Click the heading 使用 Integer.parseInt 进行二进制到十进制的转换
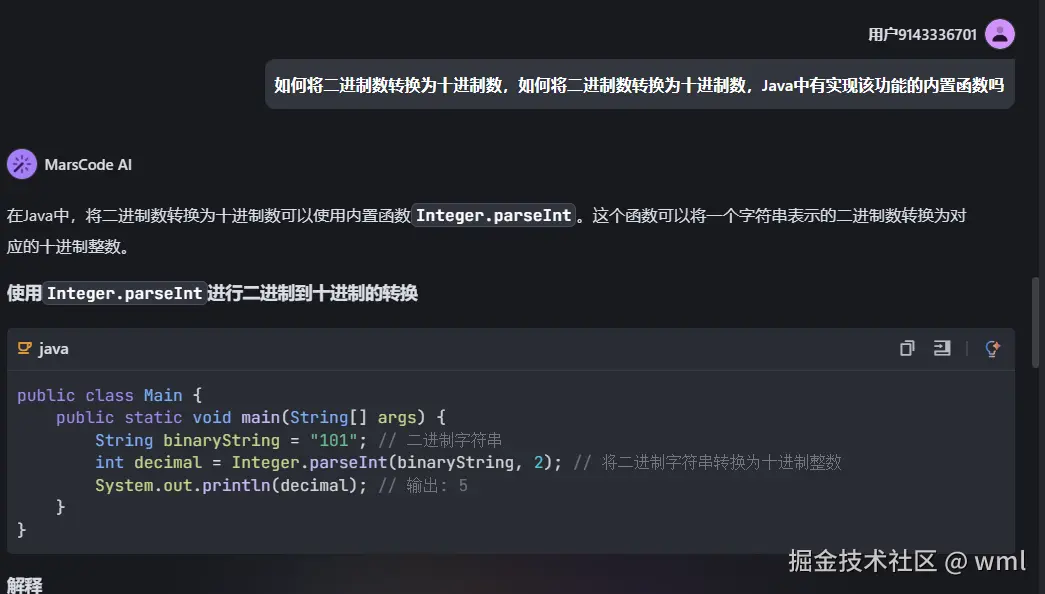This screenshot has width=1045, height=594. 213,293
